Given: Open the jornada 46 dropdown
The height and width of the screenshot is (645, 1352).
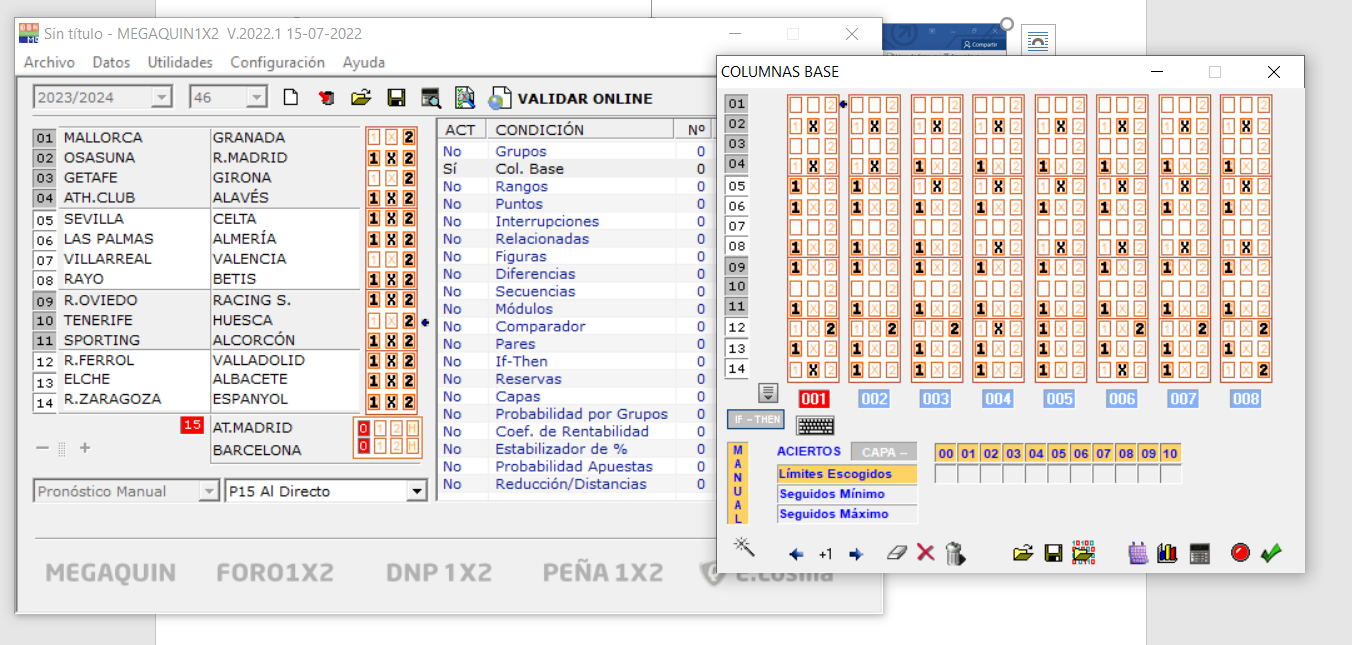Looking at the screenshot, I should click(x=257, y=98).
